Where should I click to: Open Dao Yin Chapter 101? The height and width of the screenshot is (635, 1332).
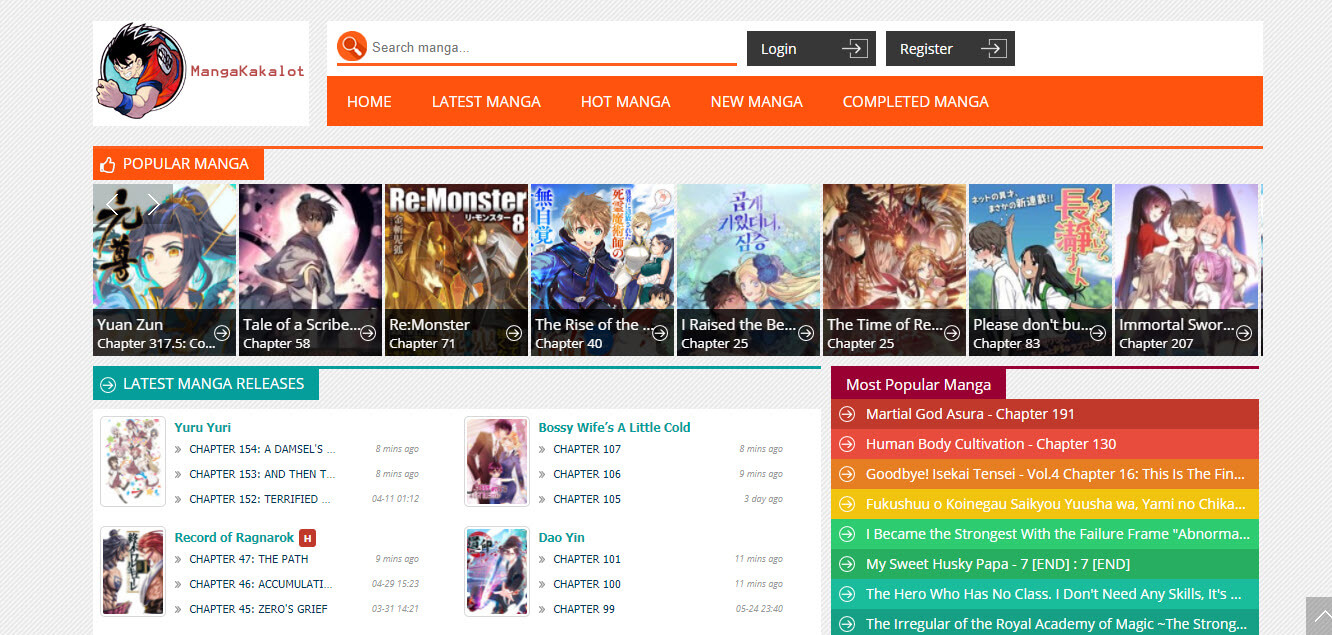[x=587, y=559]
